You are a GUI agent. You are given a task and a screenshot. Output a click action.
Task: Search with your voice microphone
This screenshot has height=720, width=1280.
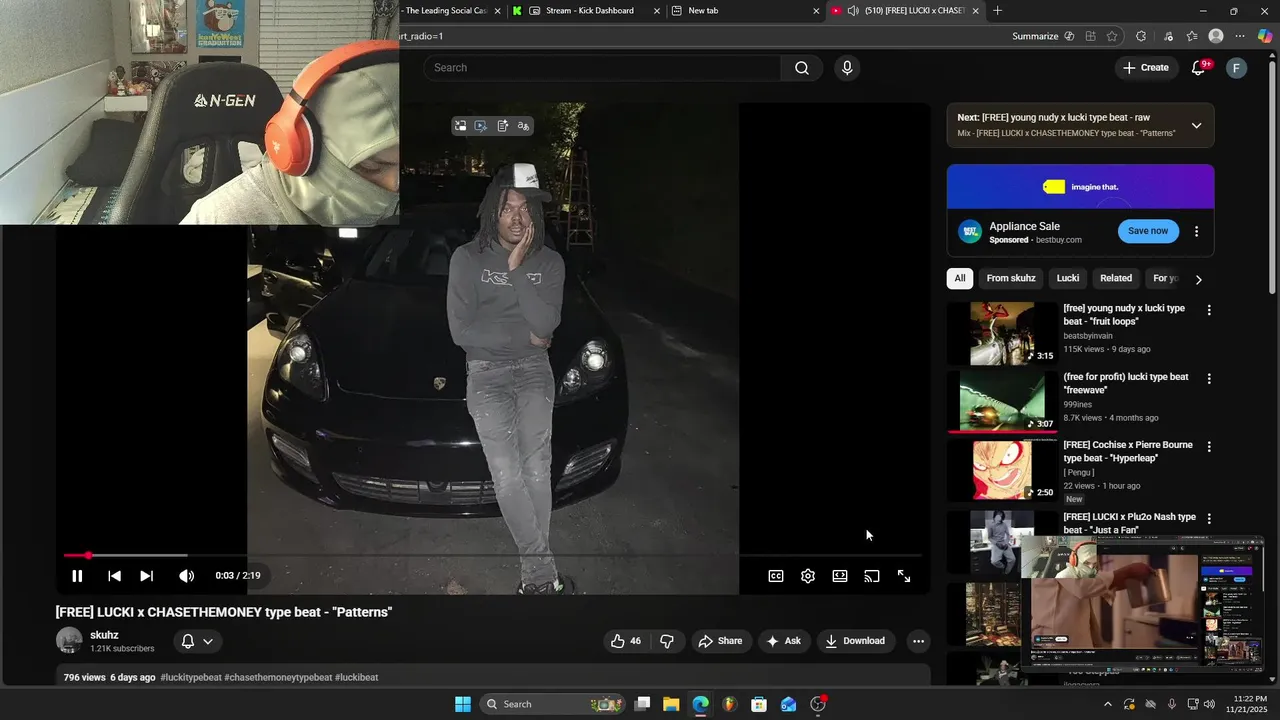[847, 68]
